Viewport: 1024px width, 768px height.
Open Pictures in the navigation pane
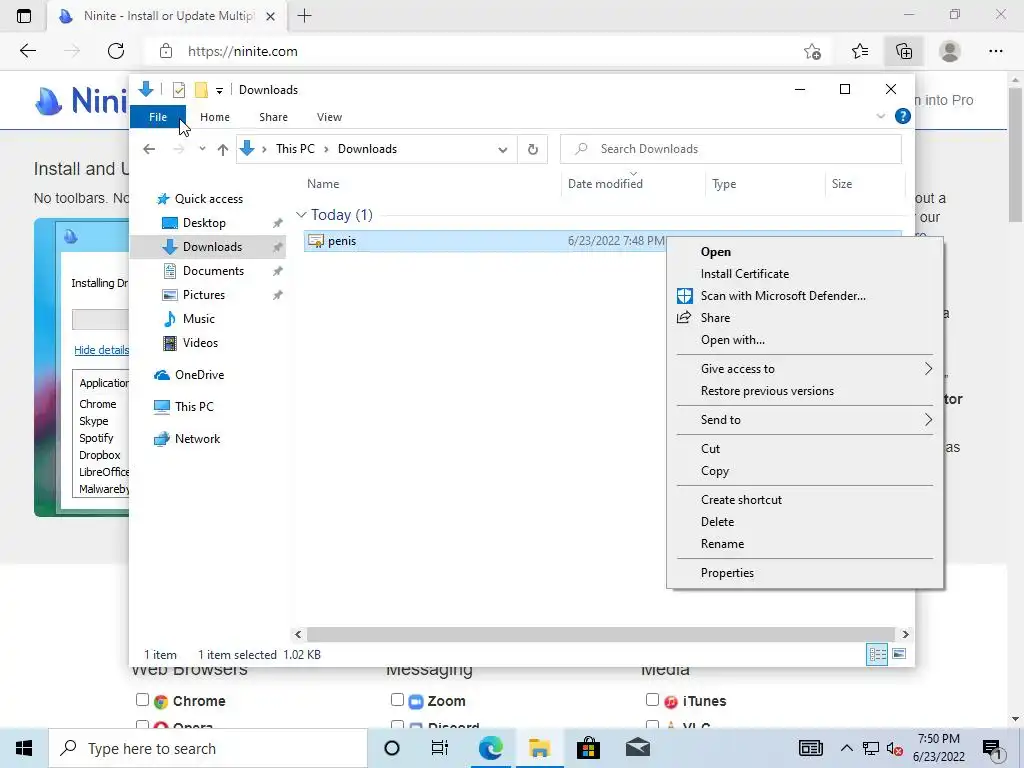203,295
